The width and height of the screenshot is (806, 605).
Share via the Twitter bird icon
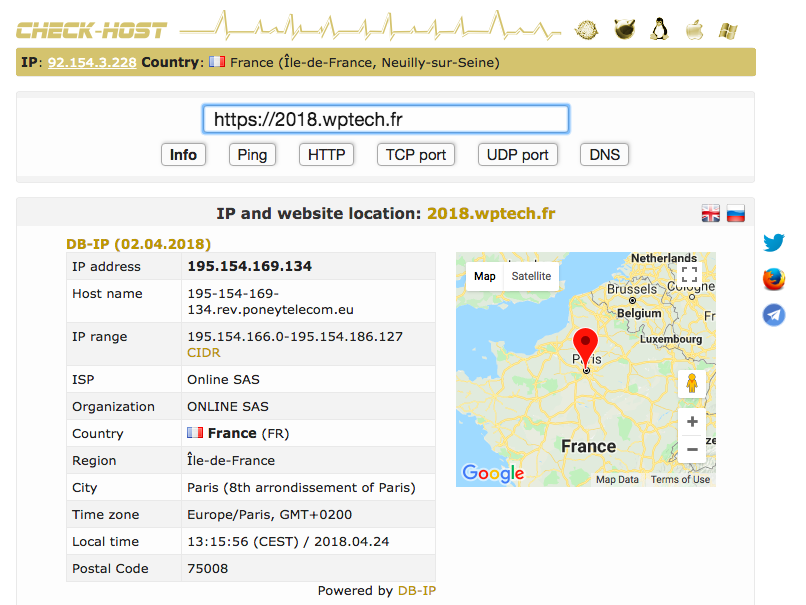(774, 242)
